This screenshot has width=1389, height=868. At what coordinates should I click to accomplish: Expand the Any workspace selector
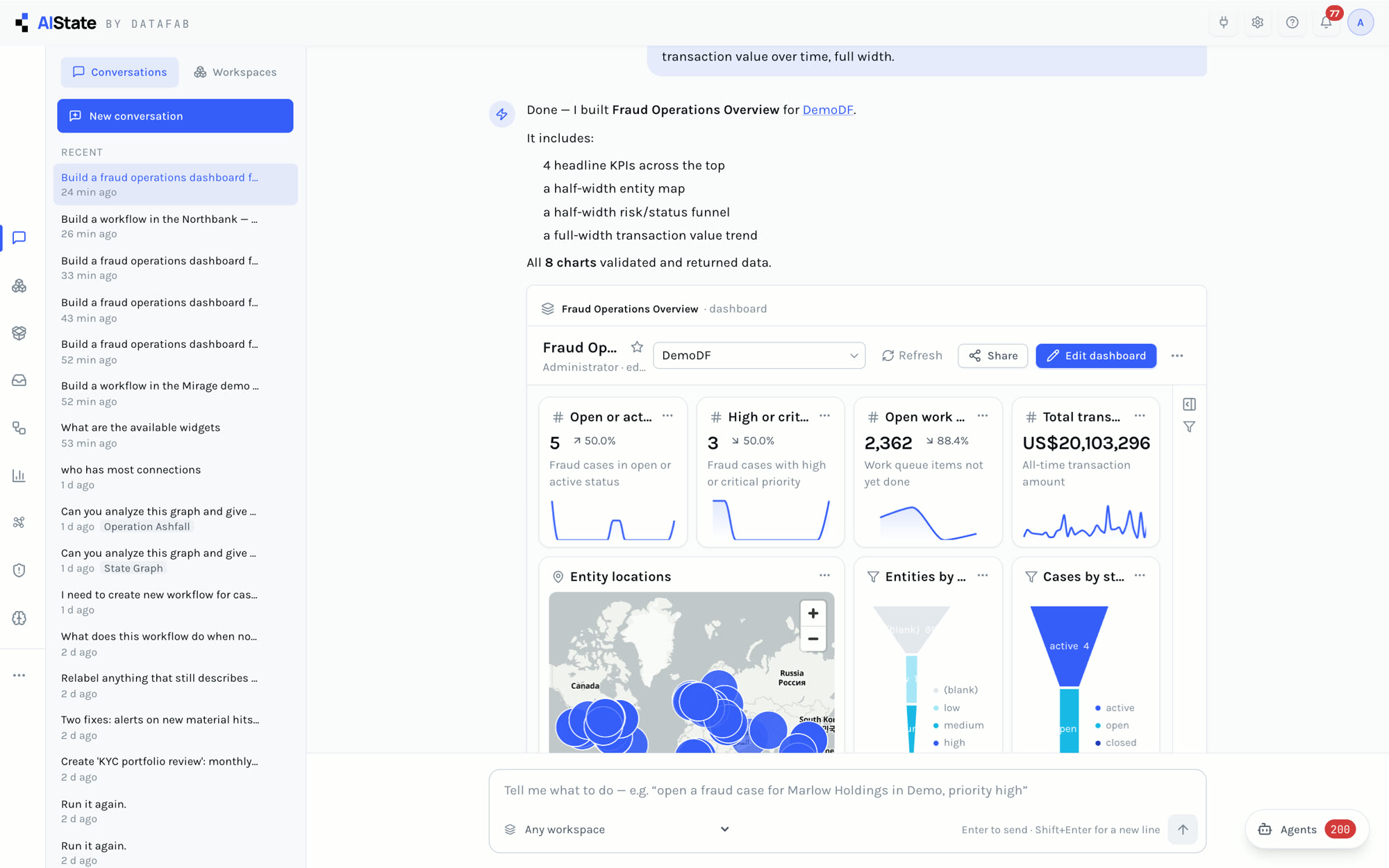617,829
